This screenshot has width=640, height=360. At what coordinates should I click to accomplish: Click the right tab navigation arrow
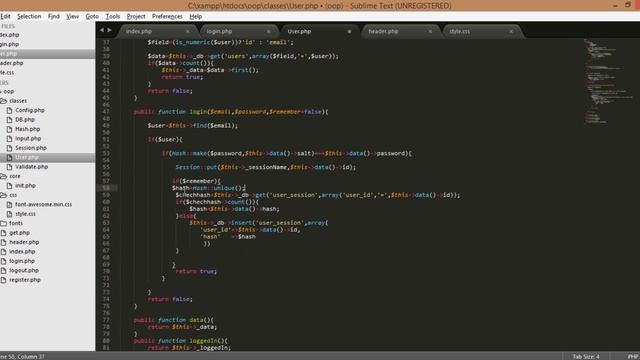109,30
